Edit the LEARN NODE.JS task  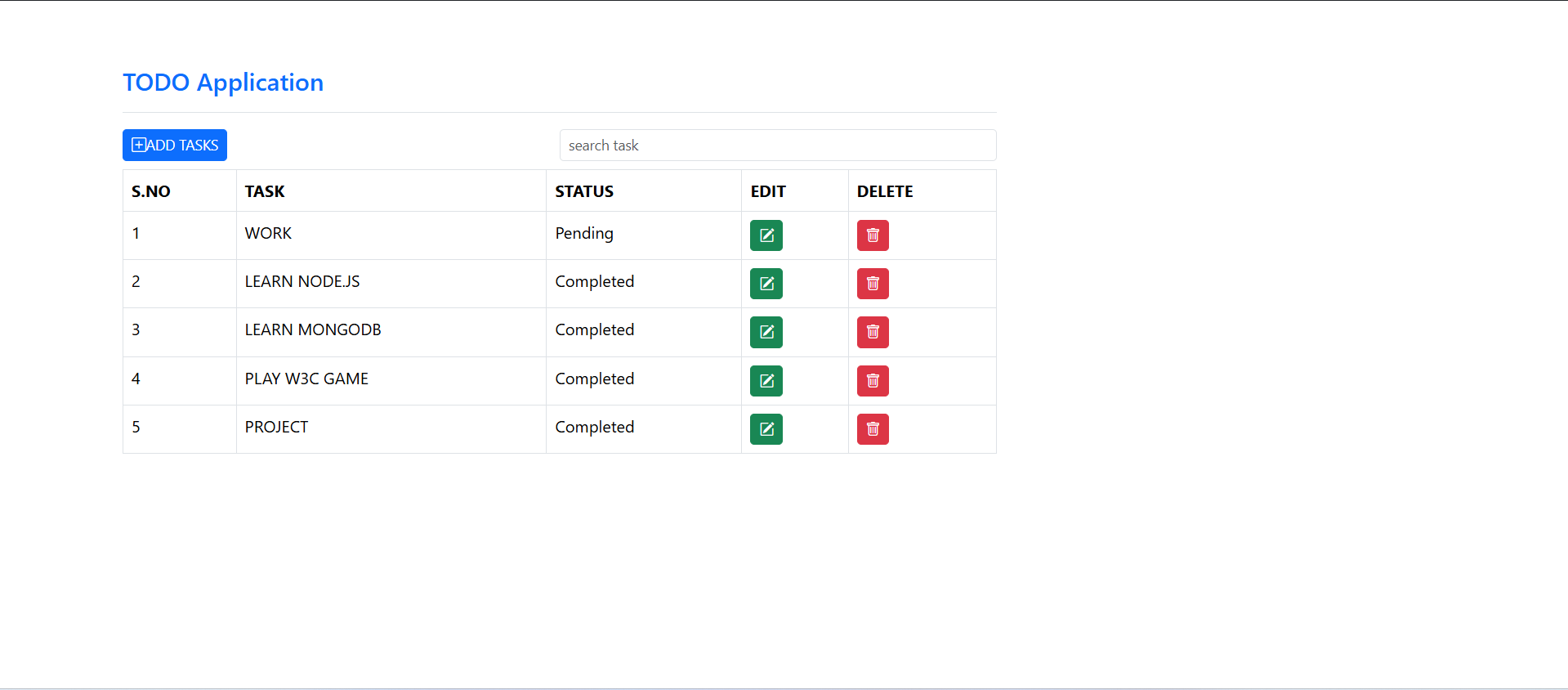tap(766, 284)
